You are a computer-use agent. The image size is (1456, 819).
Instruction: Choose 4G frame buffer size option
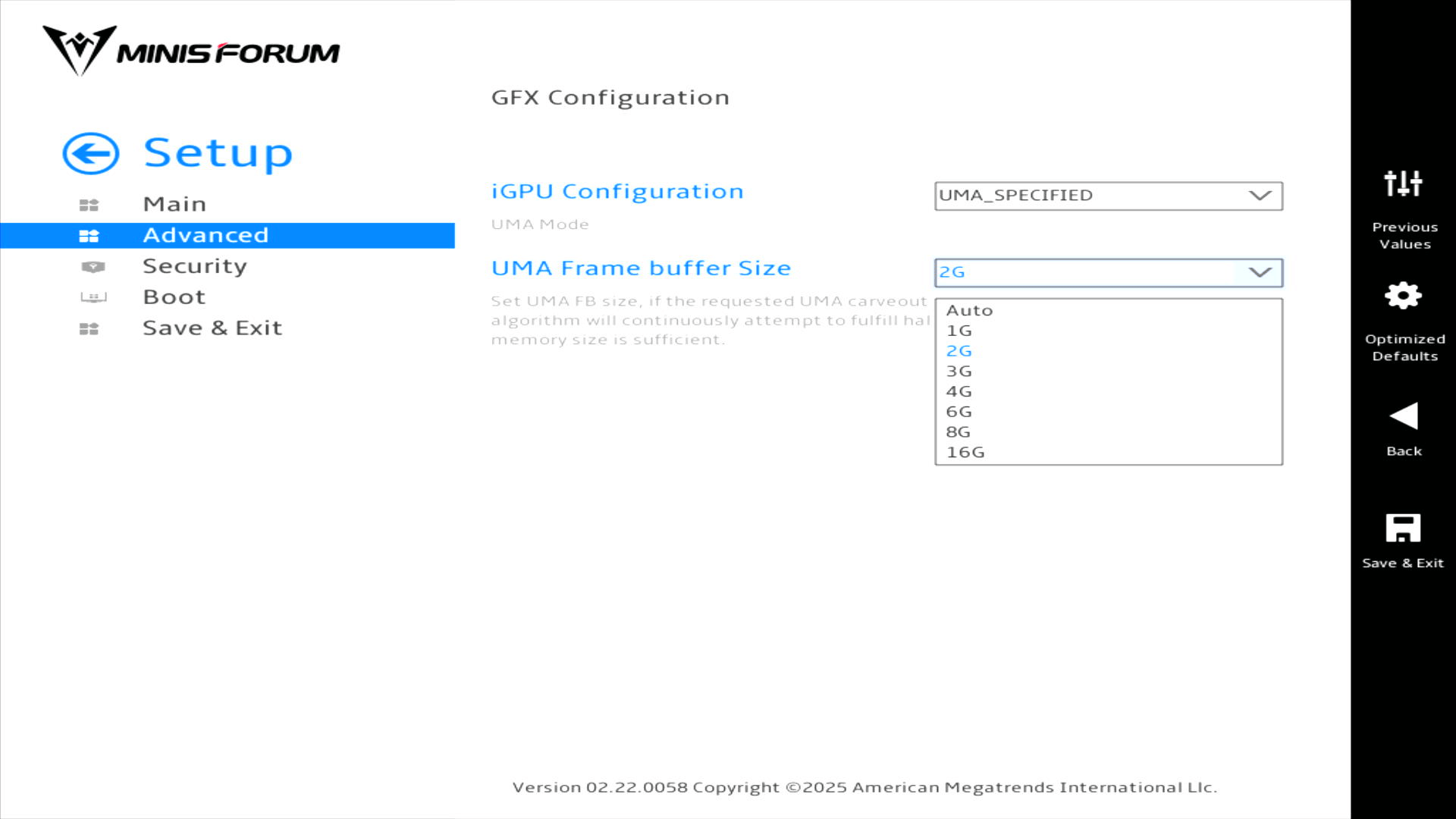click(959, 391)
